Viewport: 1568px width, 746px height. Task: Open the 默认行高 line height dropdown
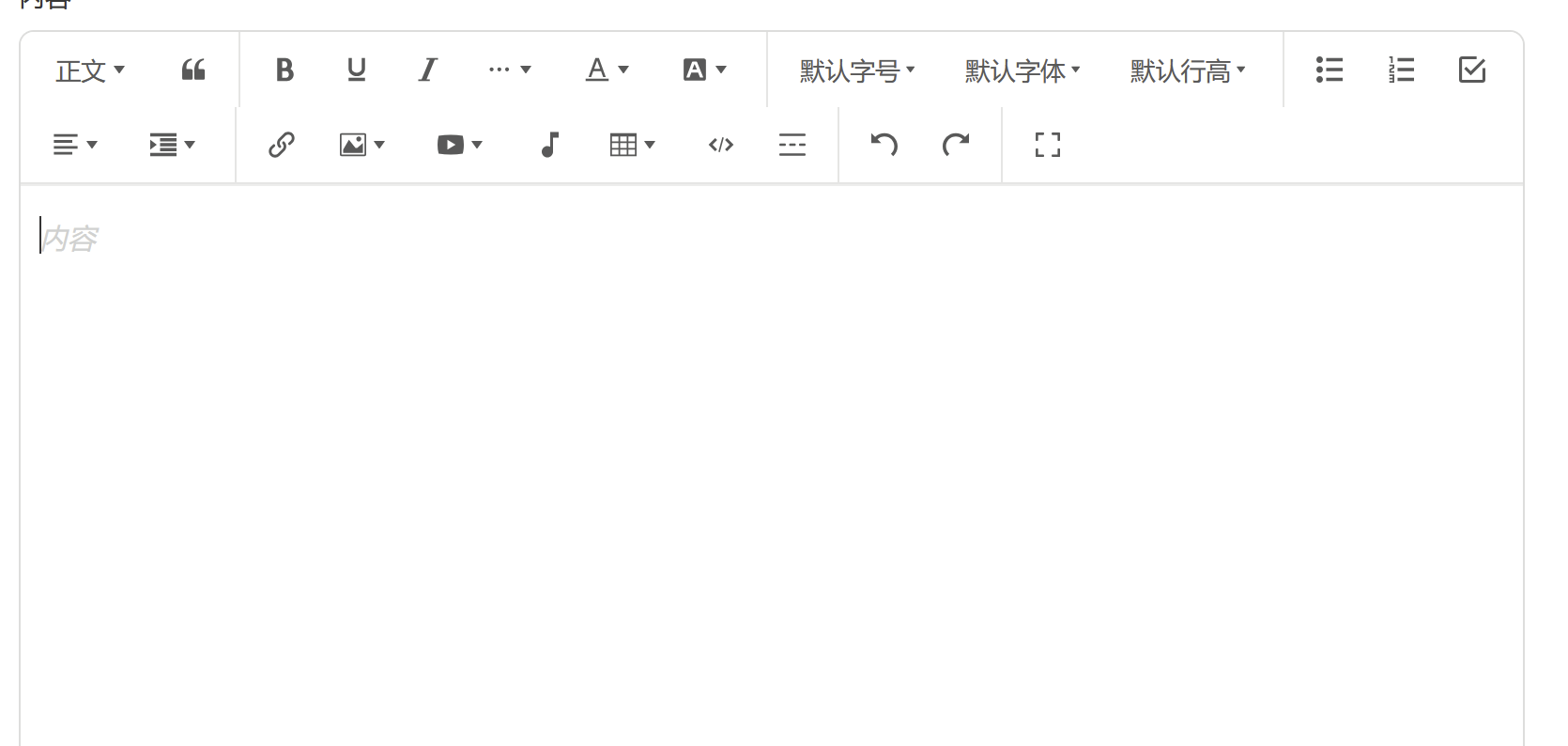[x=1188, y=70]
